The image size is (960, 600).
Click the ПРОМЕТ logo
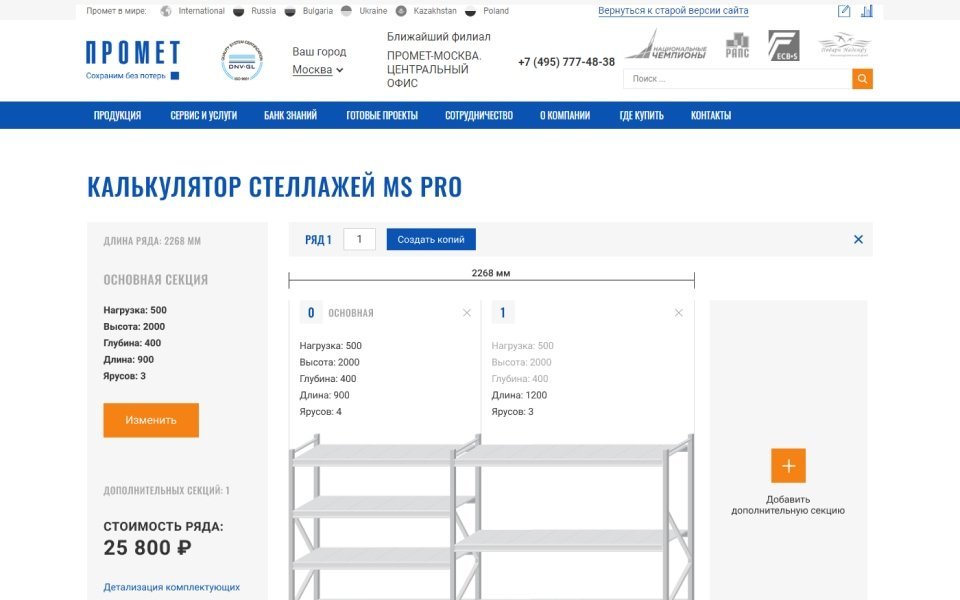[132, 60]
